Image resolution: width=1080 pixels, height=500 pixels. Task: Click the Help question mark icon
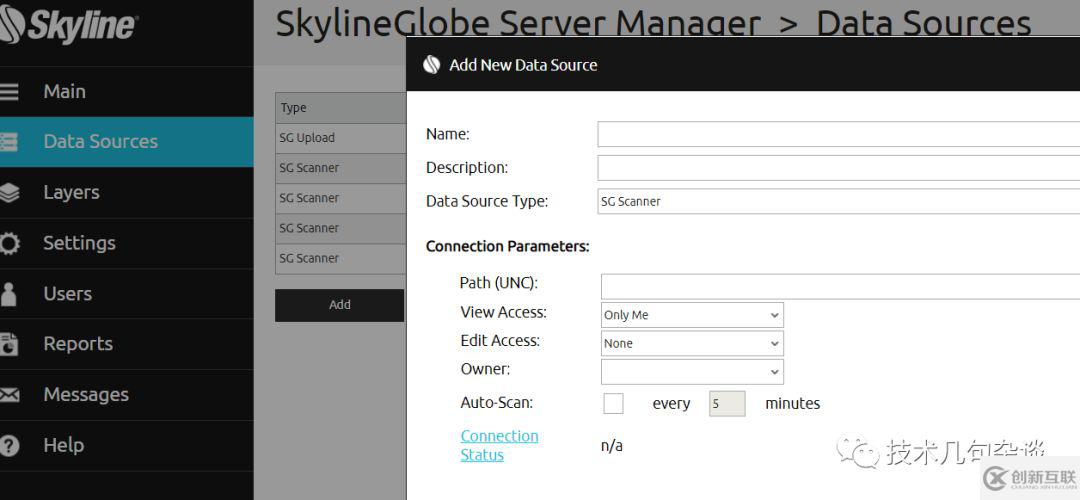pos(10,445)
